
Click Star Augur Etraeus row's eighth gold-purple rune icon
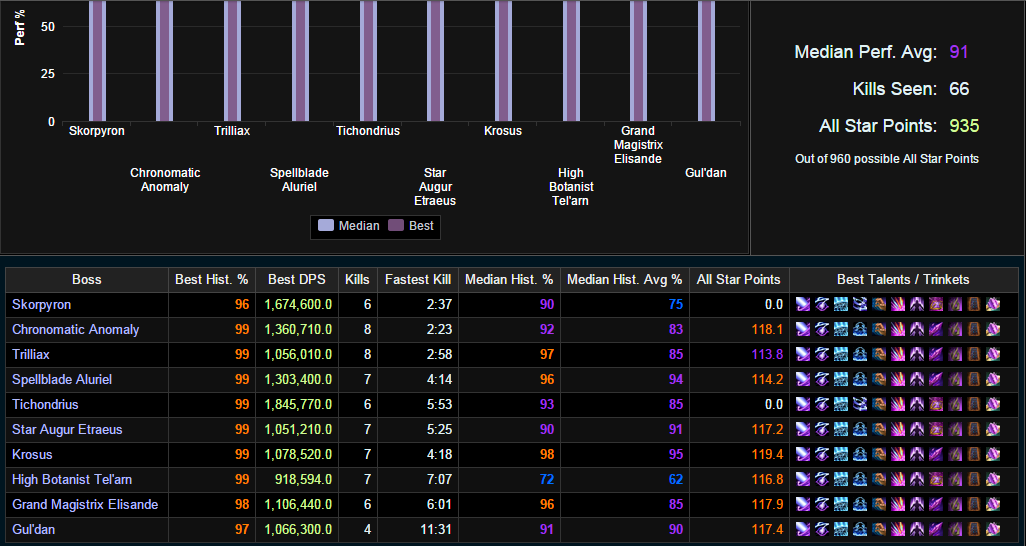[x=936, y=429]
